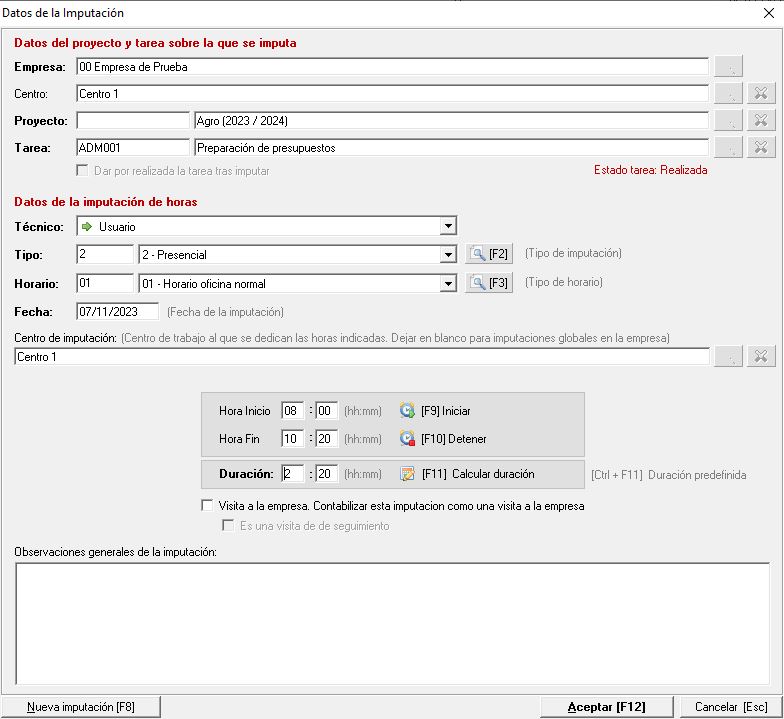Clear Centro de imputación with X button
784x719 pixels.
pyautogui.click(x=761, y=357)
